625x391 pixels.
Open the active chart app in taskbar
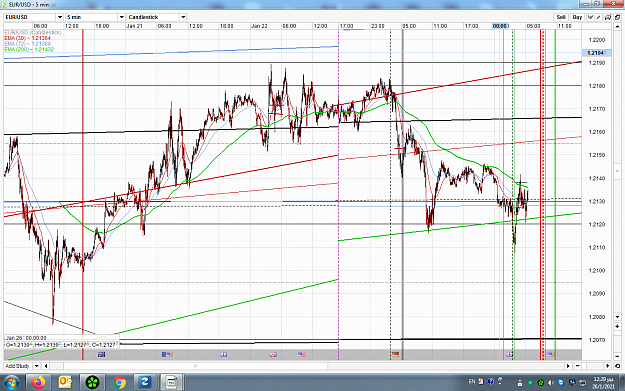[171, 383]
